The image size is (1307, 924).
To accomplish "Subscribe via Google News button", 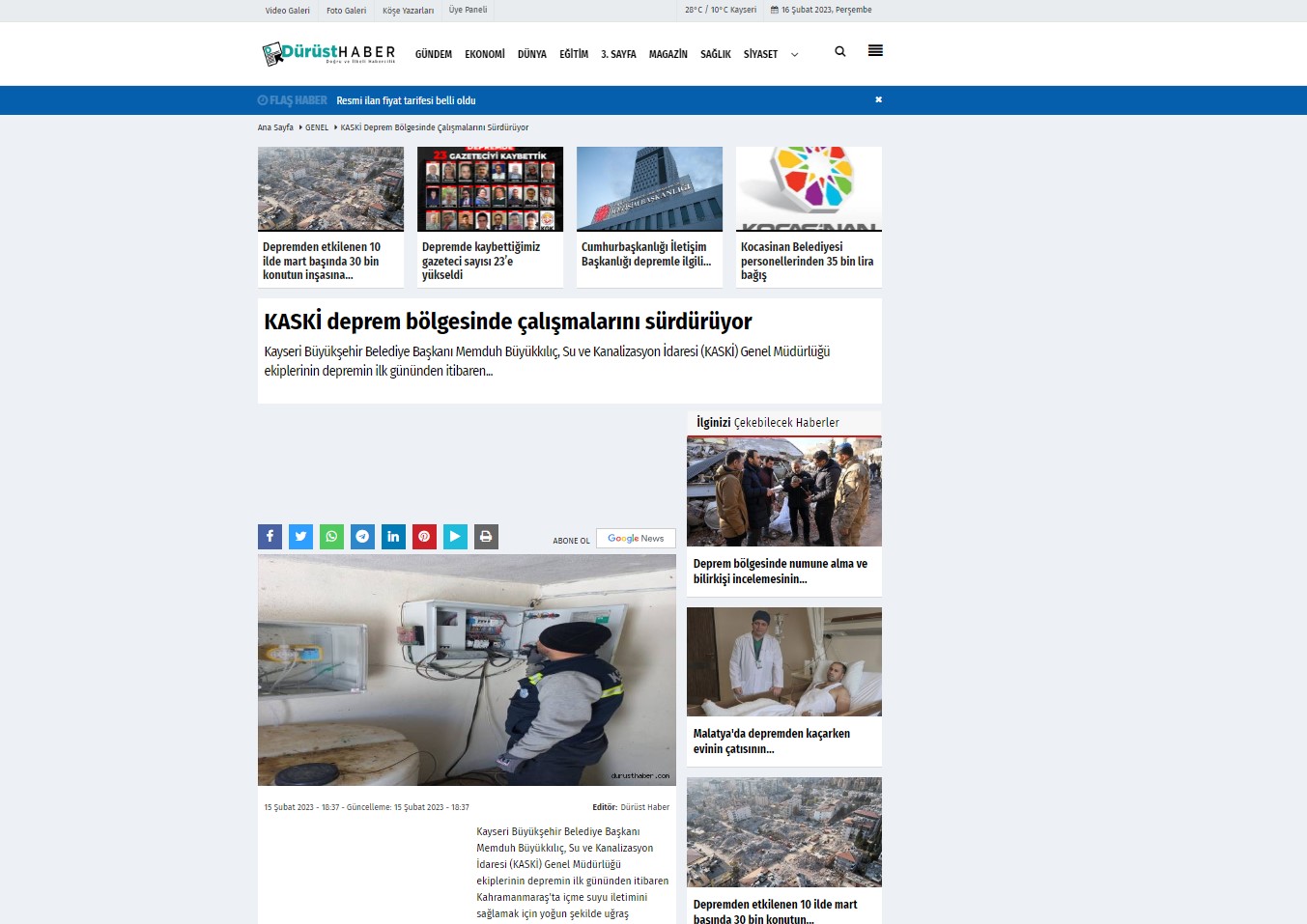I will pos(635,539).
